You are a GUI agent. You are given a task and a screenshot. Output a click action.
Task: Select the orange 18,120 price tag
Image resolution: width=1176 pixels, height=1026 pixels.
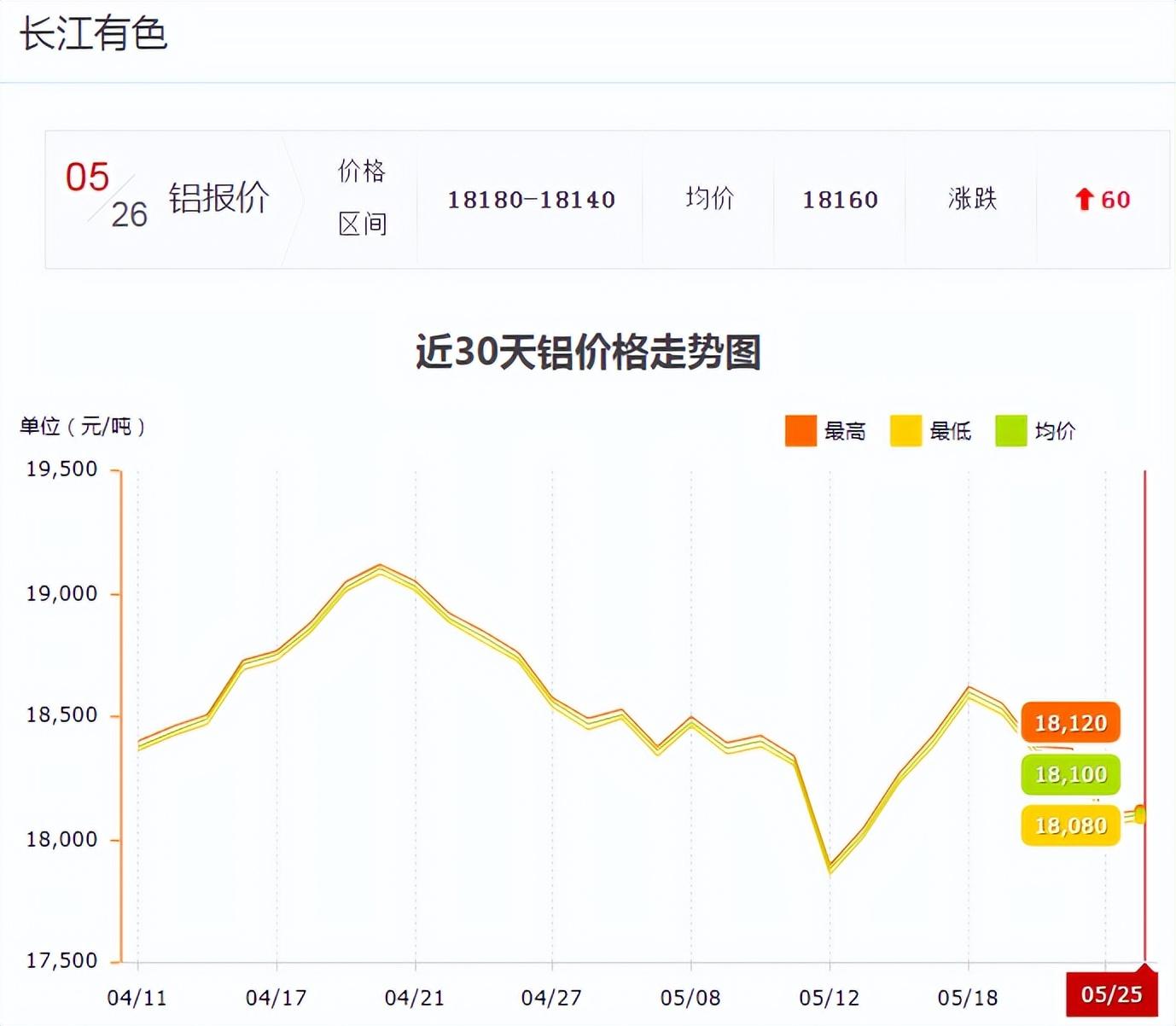[1069, 722]
